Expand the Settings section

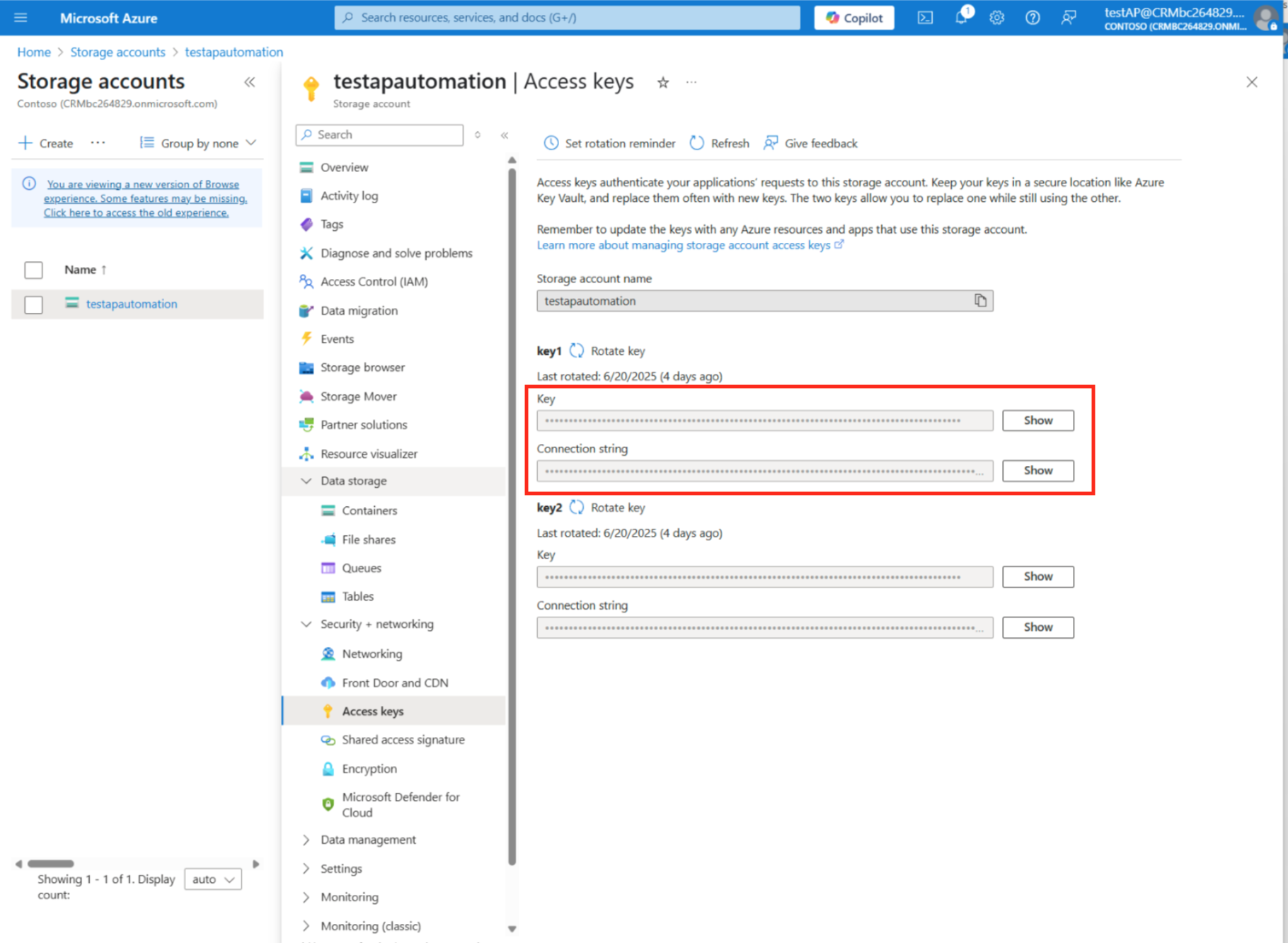(x=306, y=869)
